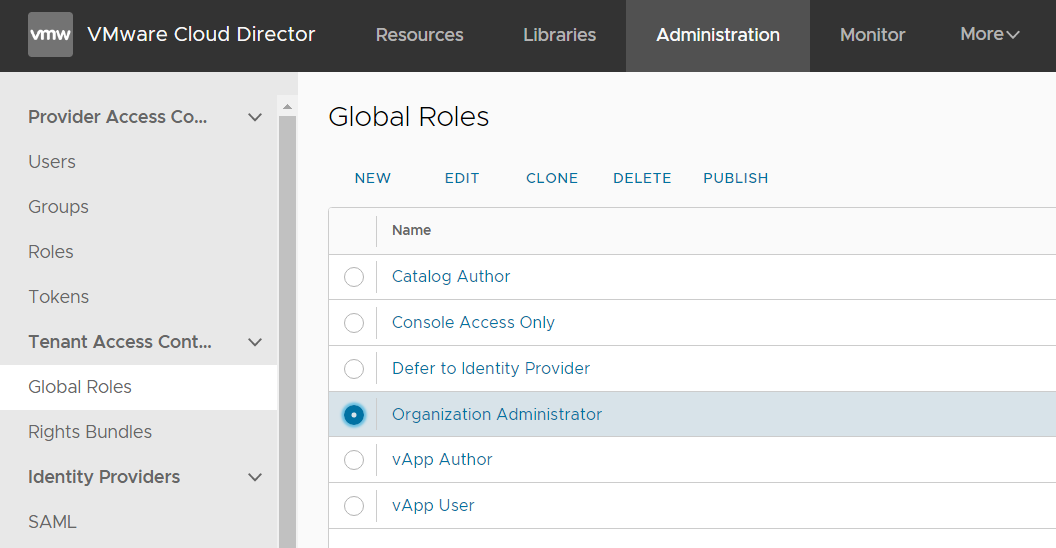Select the vApp Author radio button
The image size is (1056, 548).
tap(354, 460)
